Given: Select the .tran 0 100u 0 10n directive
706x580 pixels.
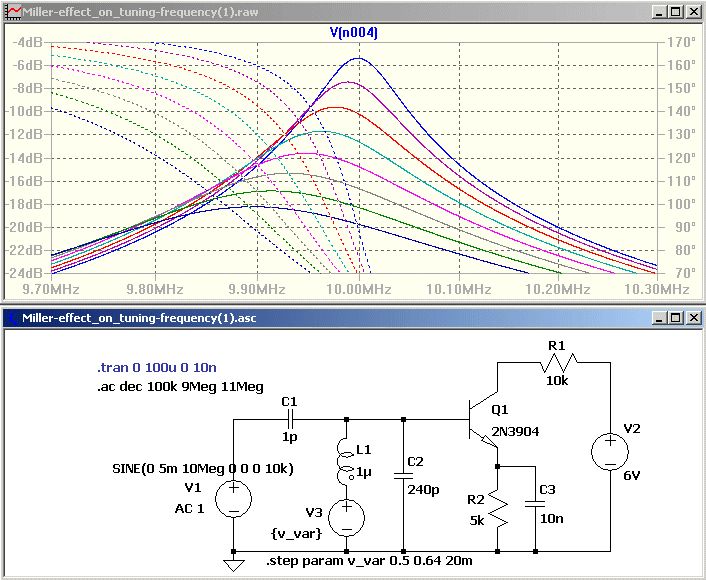Looking at the screenshot, I should tap(157, 367).
